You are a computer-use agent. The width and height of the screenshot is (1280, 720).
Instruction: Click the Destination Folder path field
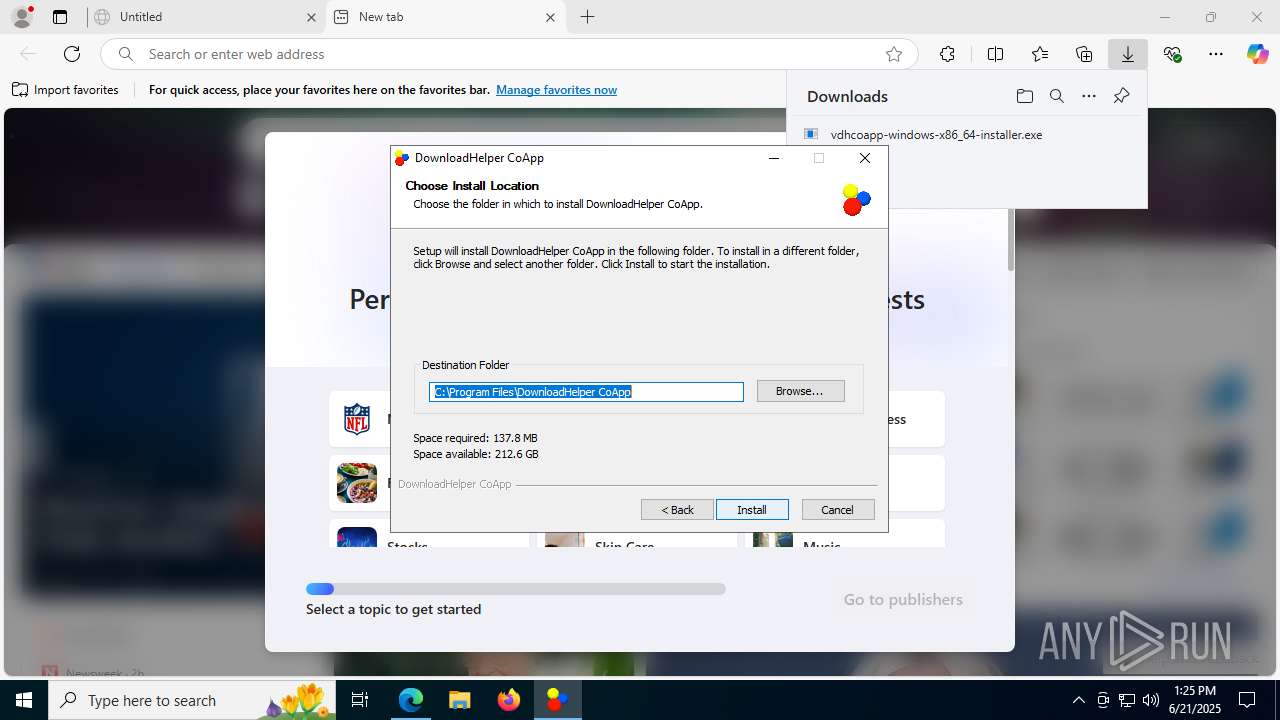click(586, 392)
